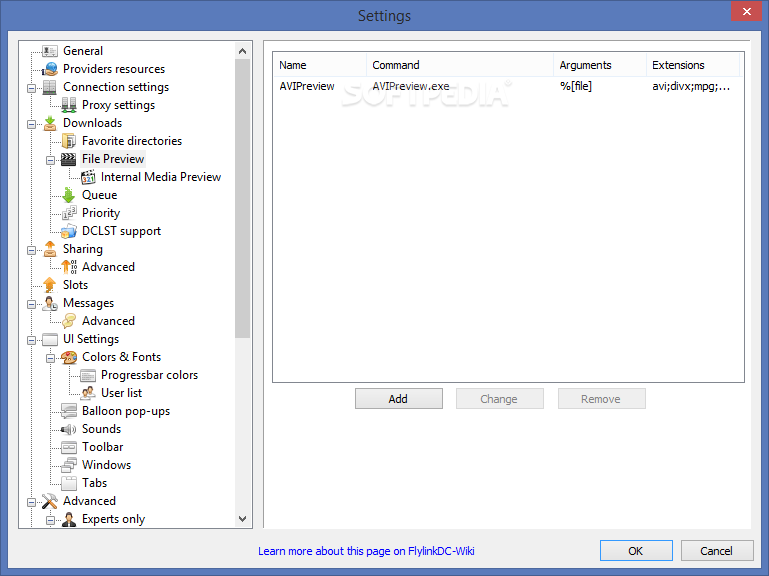Click the Messages user icon
Screen dimensions: 769x576
pos(50,303)
